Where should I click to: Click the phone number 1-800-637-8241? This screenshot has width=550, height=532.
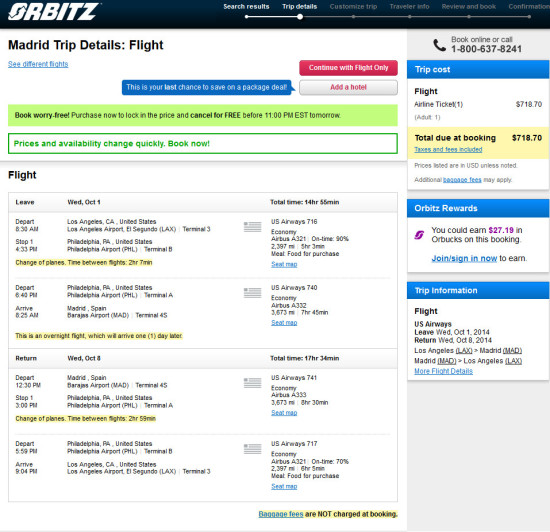(486, 49)
